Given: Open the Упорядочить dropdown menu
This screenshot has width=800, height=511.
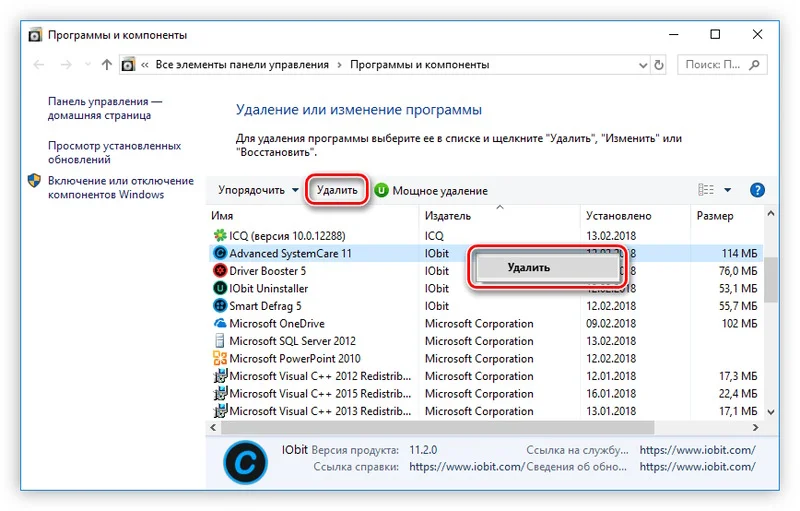Looking at the screenshot, I should point(258,190).
